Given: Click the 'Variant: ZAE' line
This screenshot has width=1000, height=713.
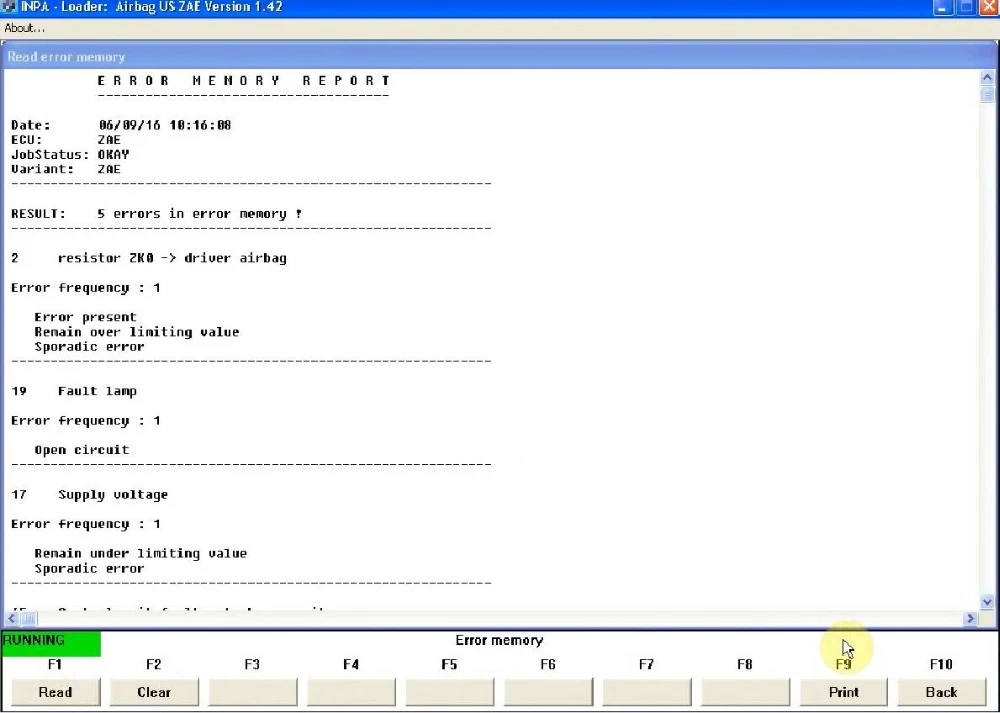Looking at the screenshot, I should pos(66,169).
